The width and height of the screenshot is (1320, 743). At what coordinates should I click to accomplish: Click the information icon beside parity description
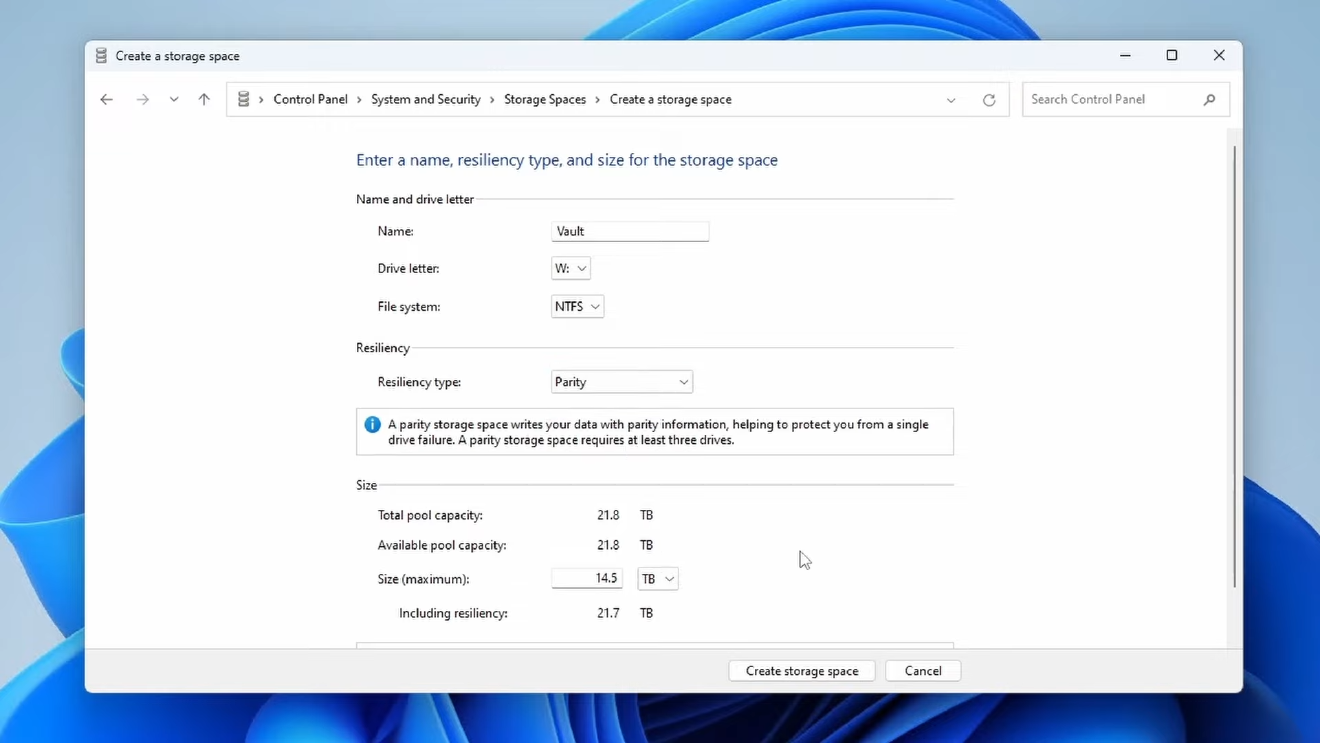(x=372, y=424)
